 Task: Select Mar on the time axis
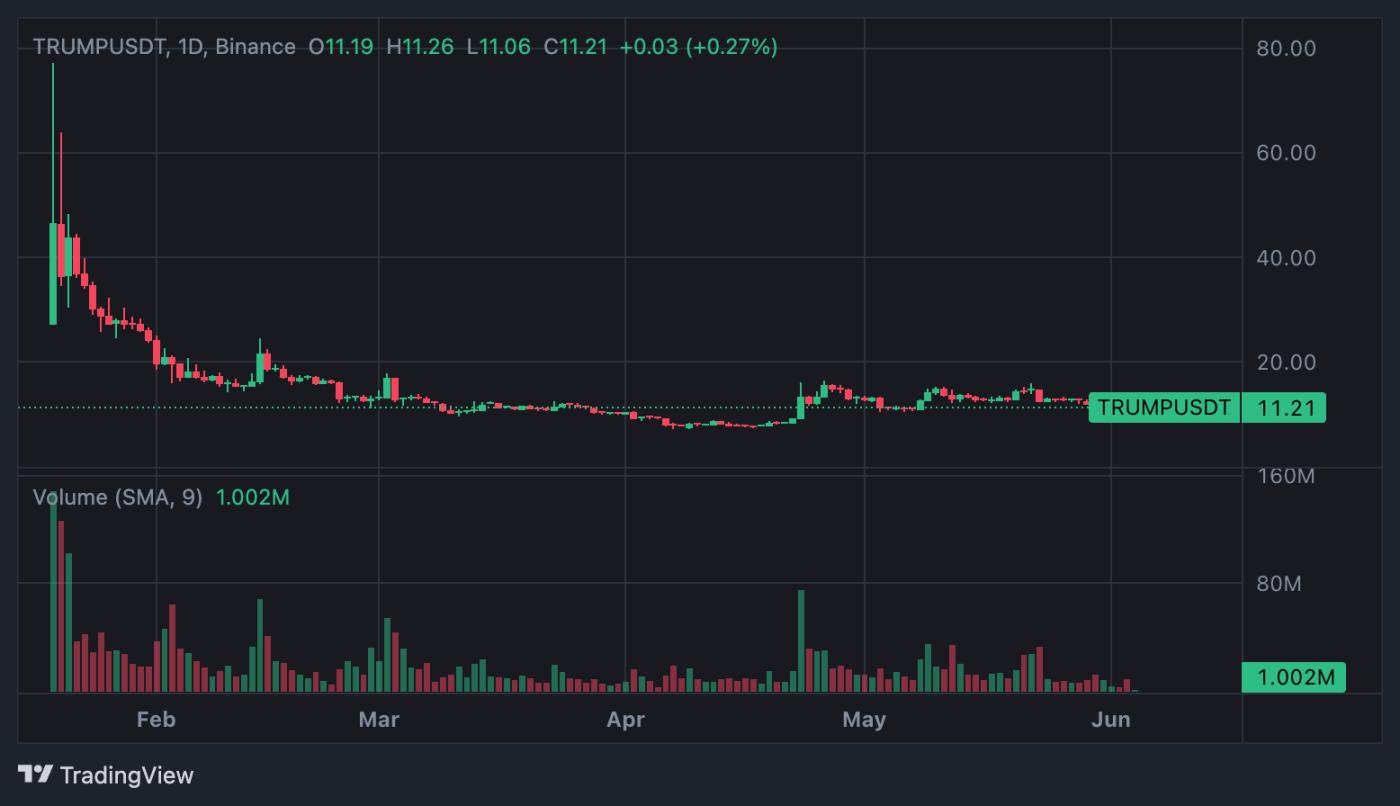point(379,719)
